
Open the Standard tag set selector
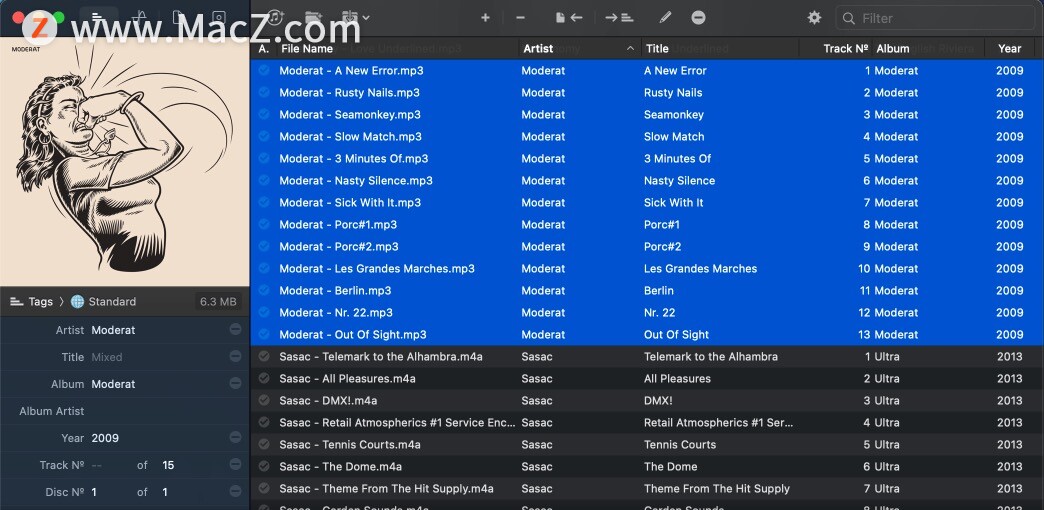coord(103,302)
